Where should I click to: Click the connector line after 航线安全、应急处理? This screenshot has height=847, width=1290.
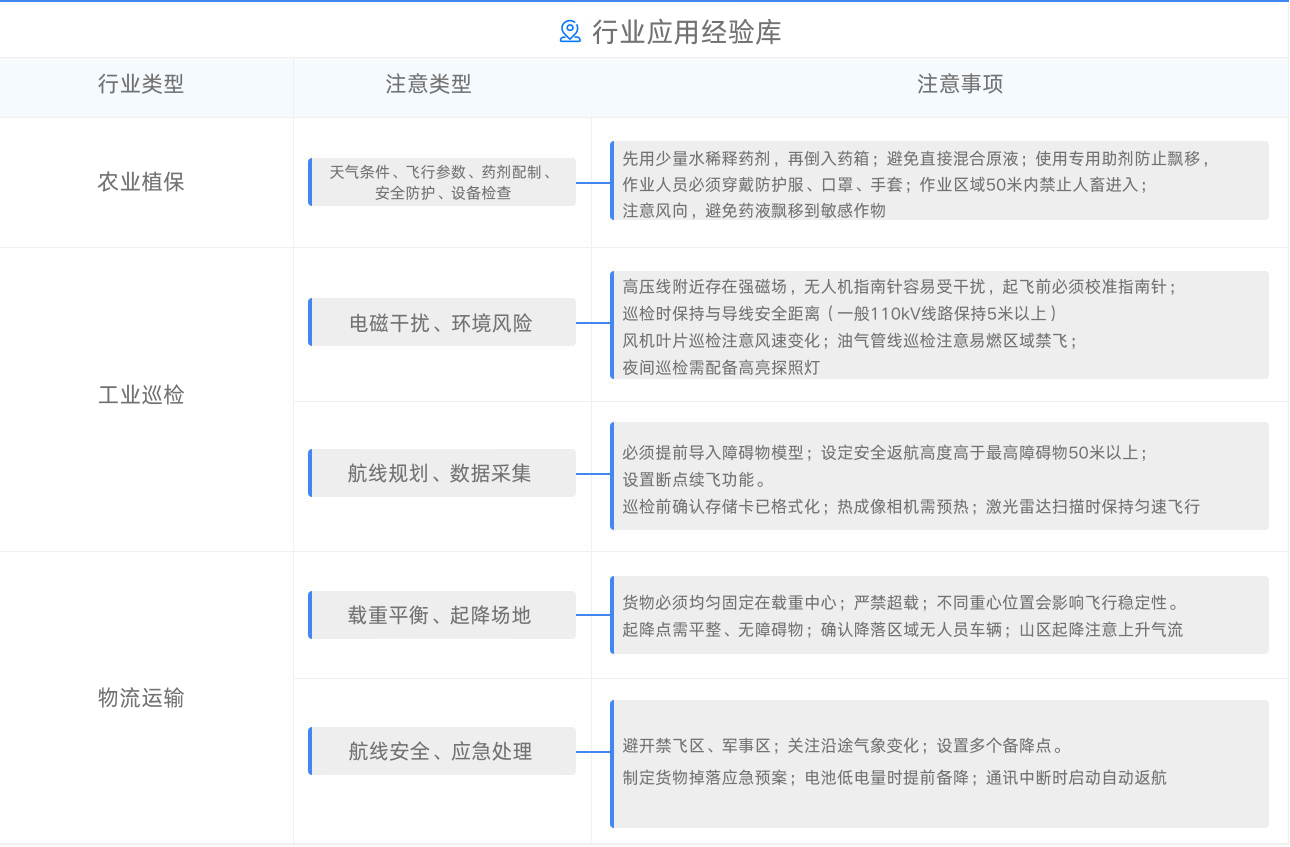click(593, 751)
